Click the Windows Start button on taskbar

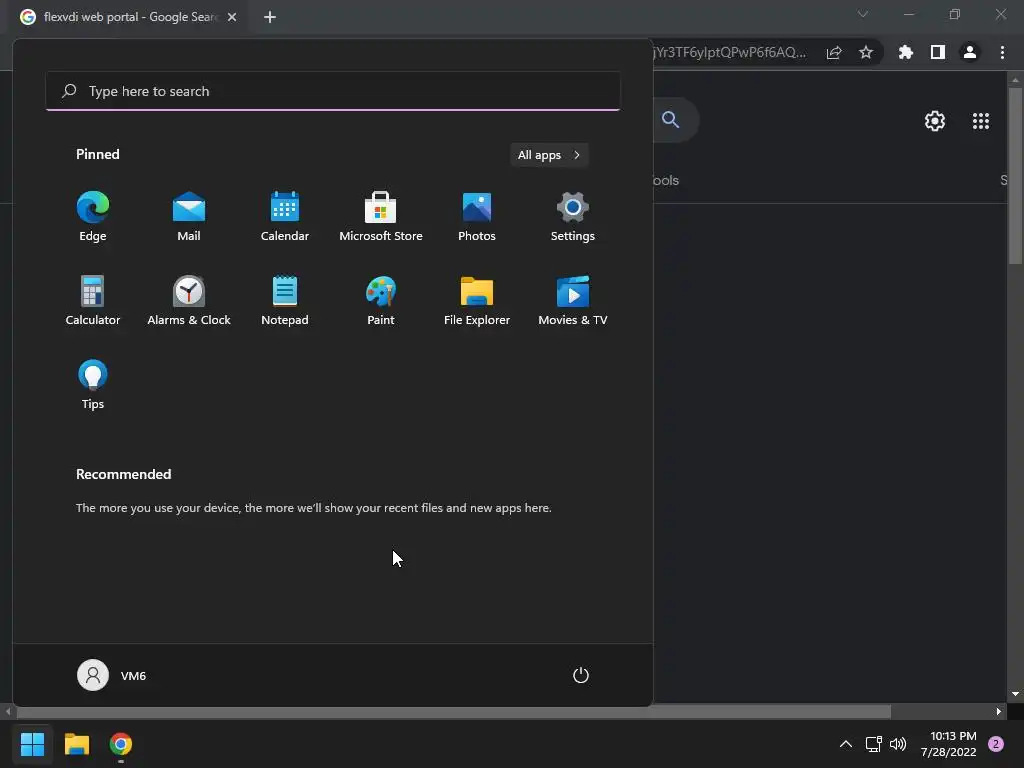coord(33,744)
